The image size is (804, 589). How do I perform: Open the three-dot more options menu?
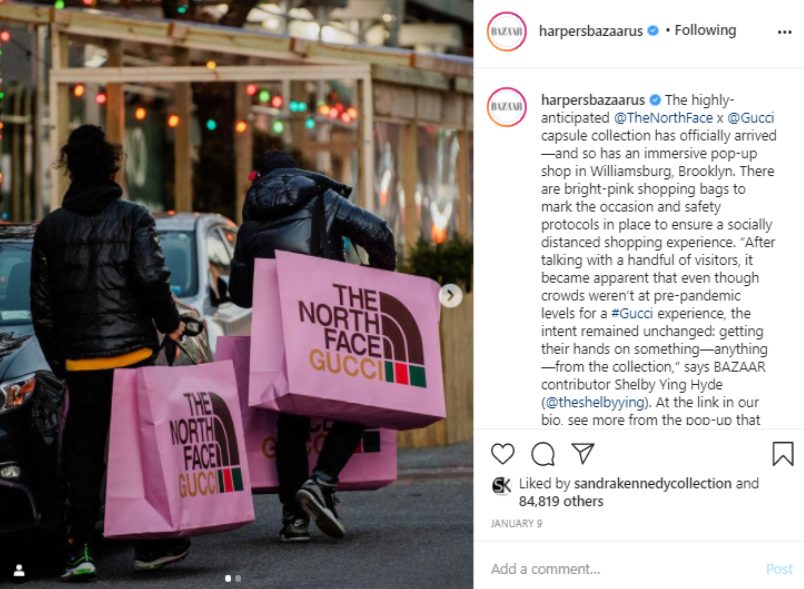[x=785, y=32]
